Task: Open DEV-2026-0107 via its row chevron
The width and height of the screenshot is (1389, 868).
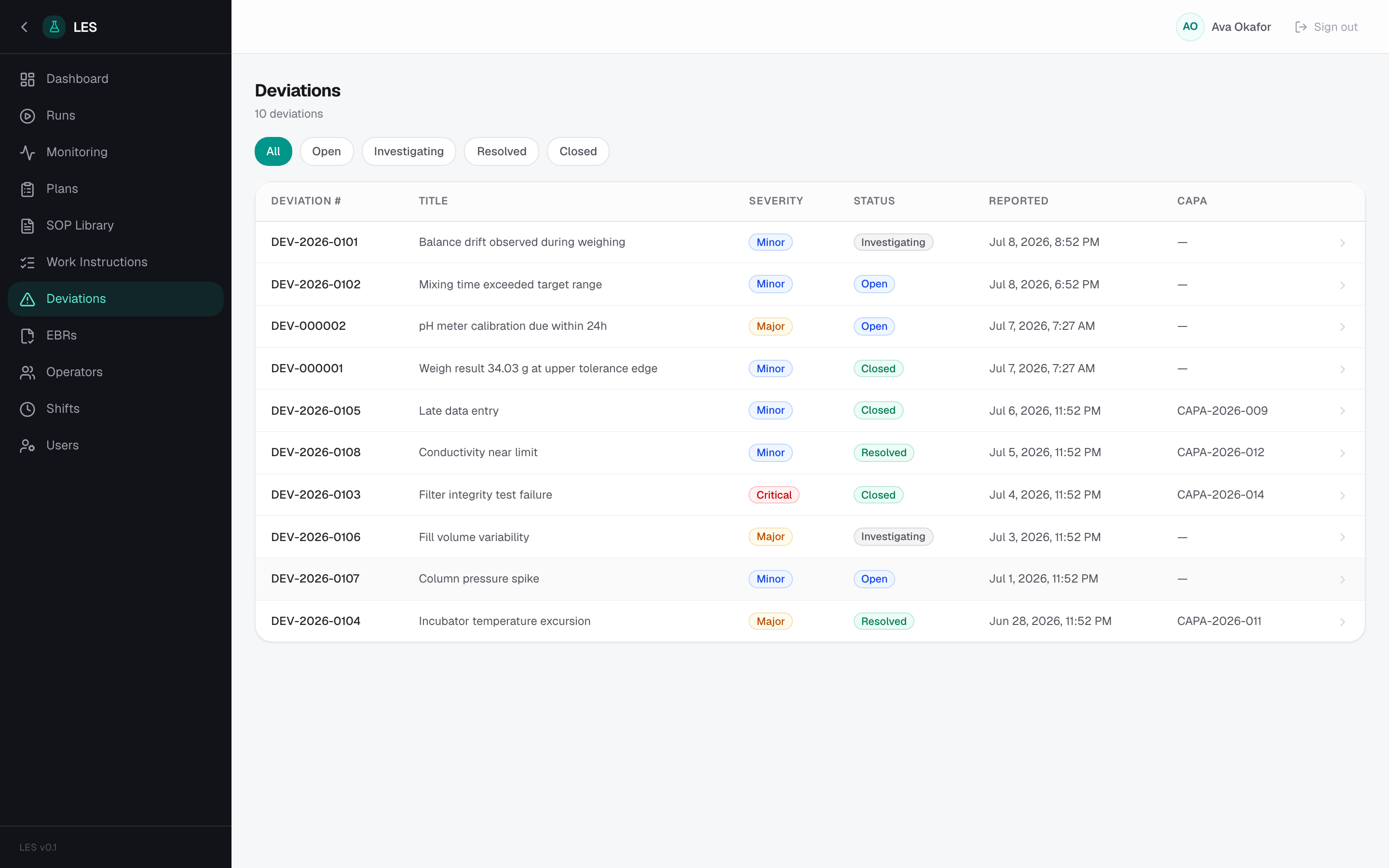Action: [1342, 579]
